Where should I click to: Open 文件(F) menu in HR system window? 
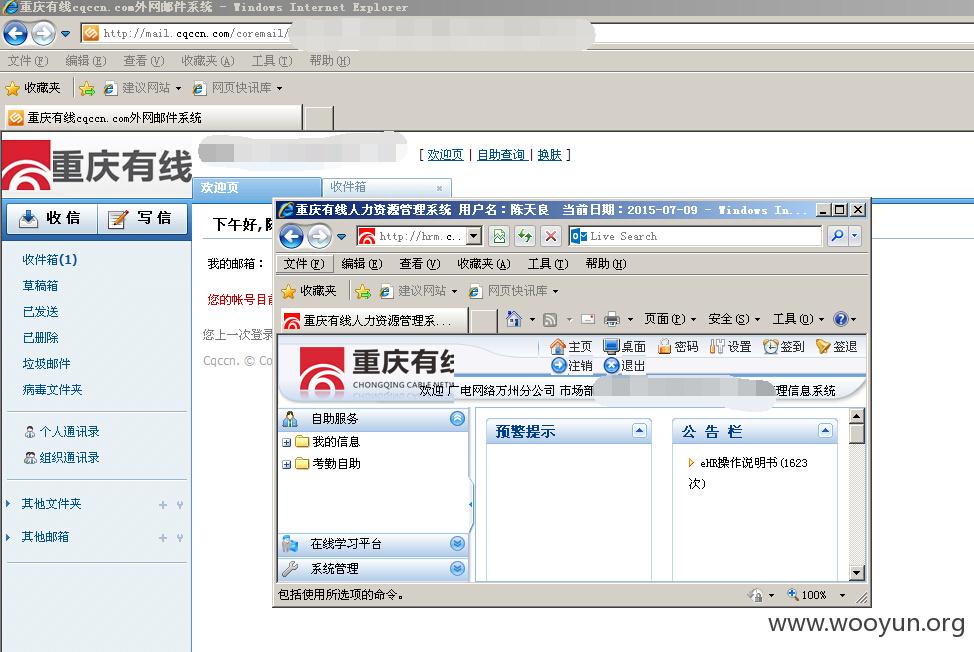[x=304, y=264]
